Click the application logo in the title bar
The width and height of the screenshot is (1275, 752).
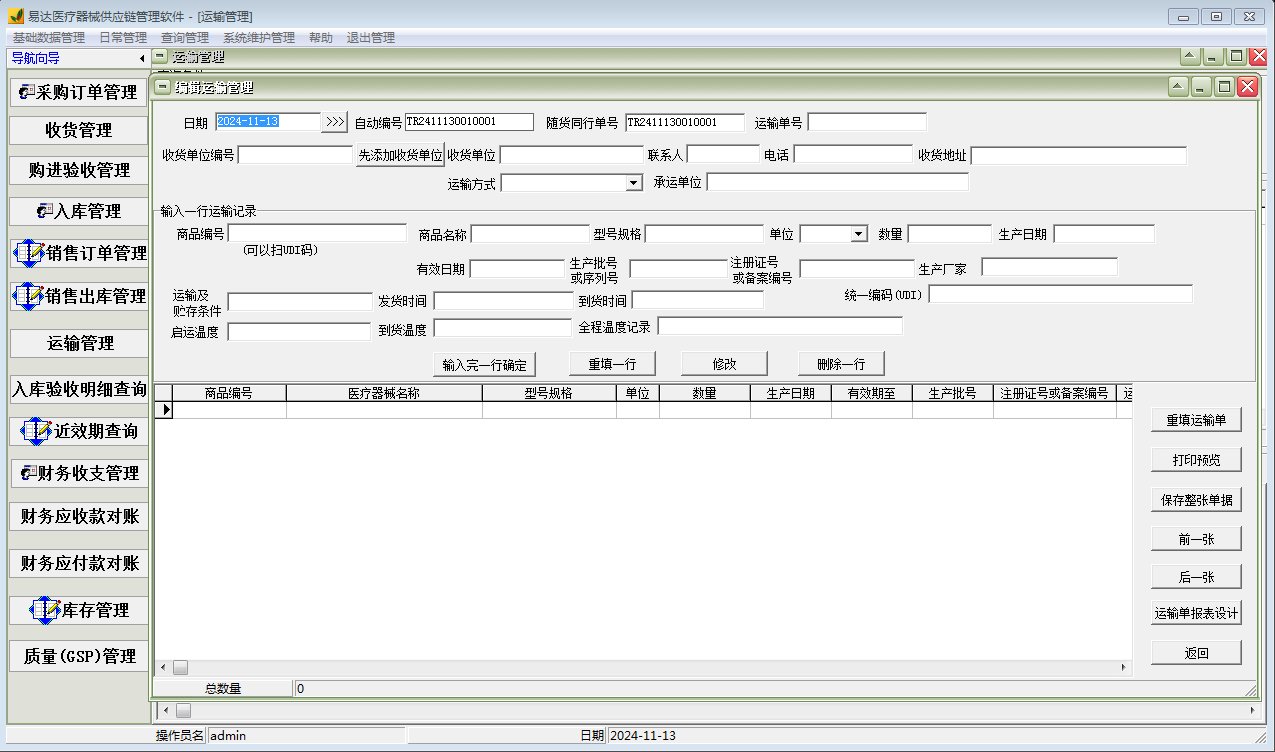point(15,16)
